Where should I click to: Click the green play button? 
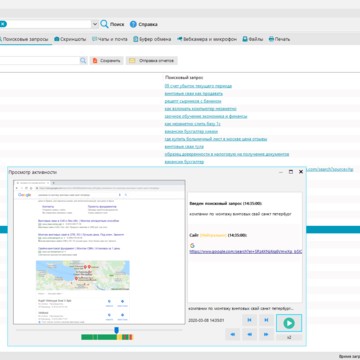click(289, 323)
